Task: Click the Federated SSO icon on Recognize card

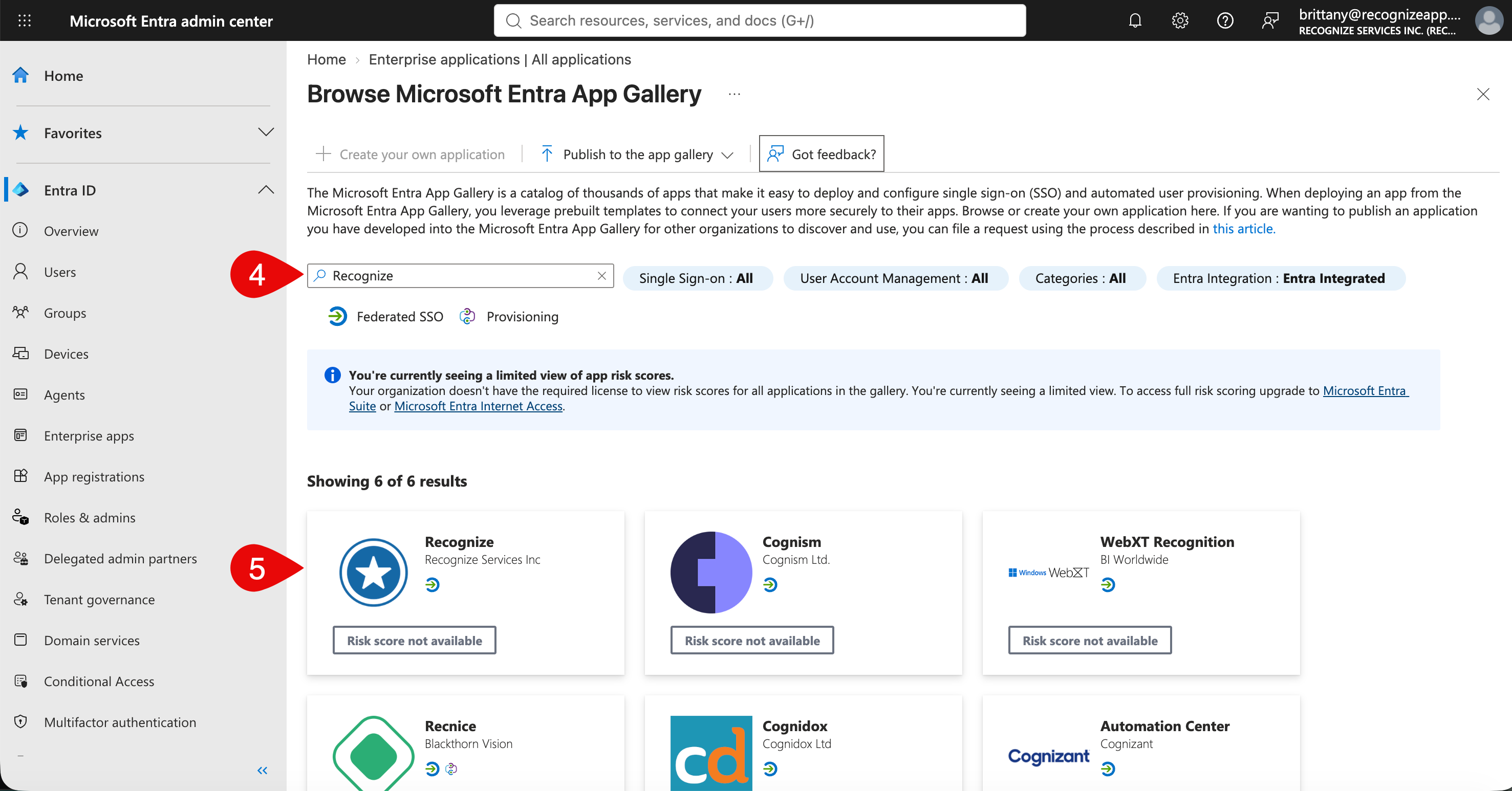Action: (x=433, y=585)
